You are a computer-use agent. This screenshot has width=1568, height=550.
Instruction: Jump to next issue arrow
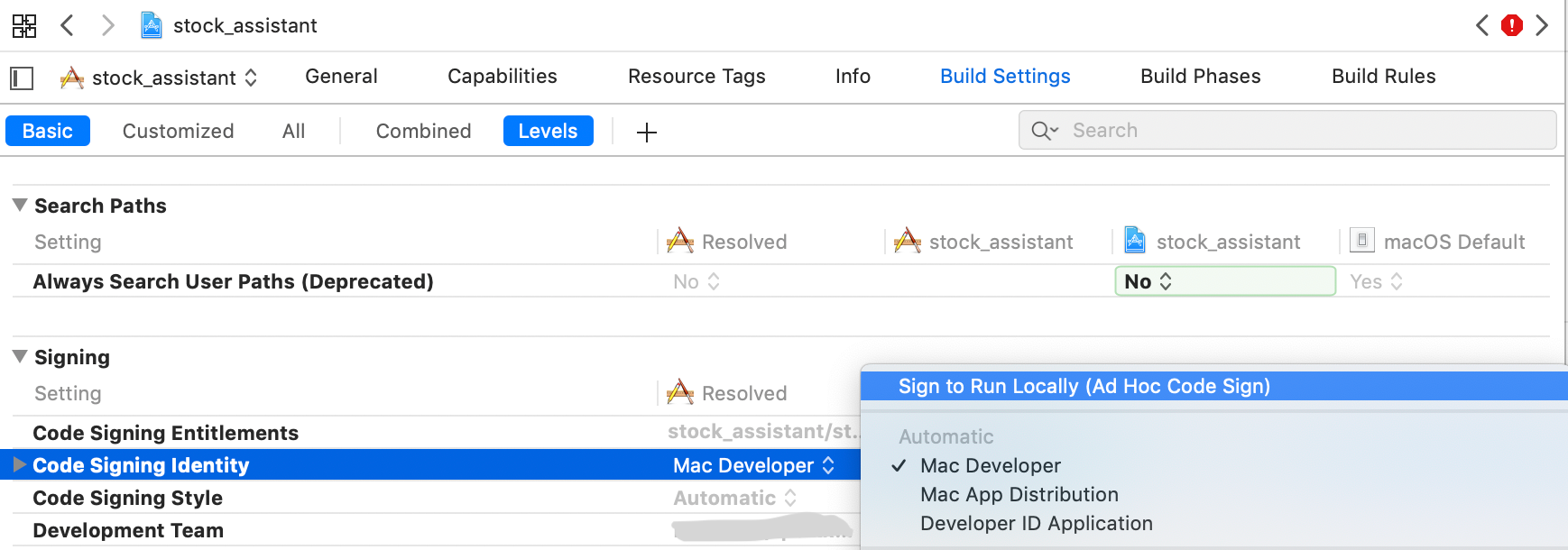(1542, 25)
